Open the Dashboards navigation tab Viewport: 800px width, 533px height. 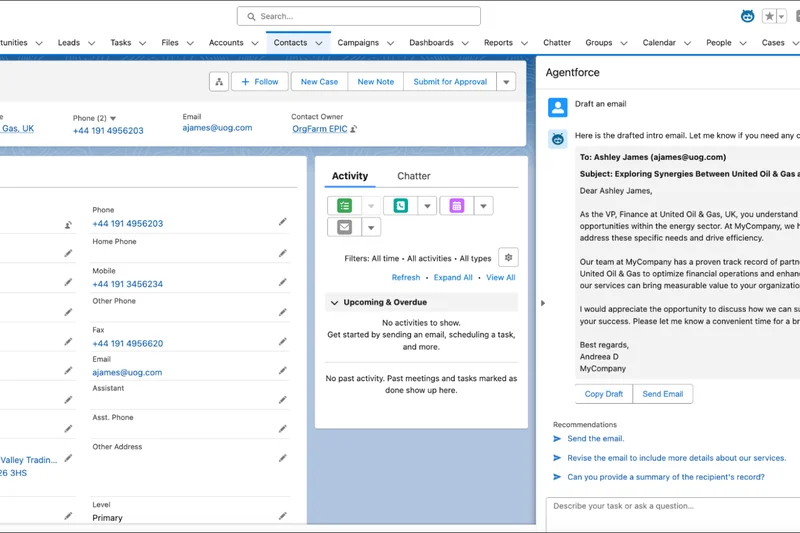tap(431, 43)
